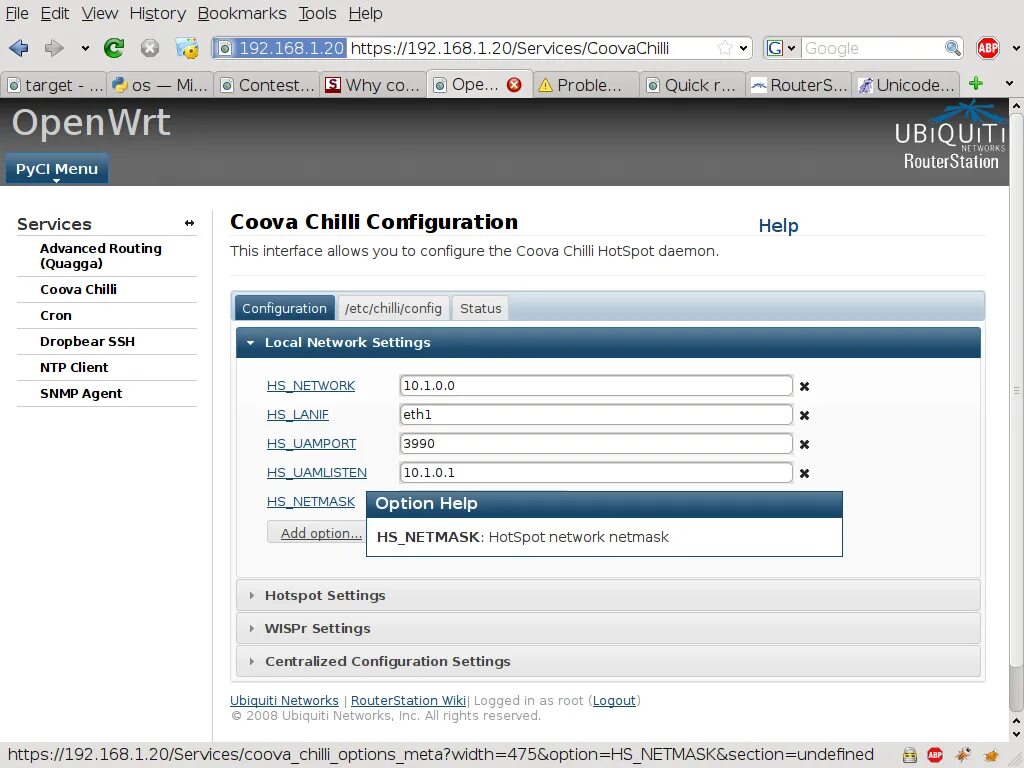
Task: Click the gray stop loading icon
Action: coord(150,48)
